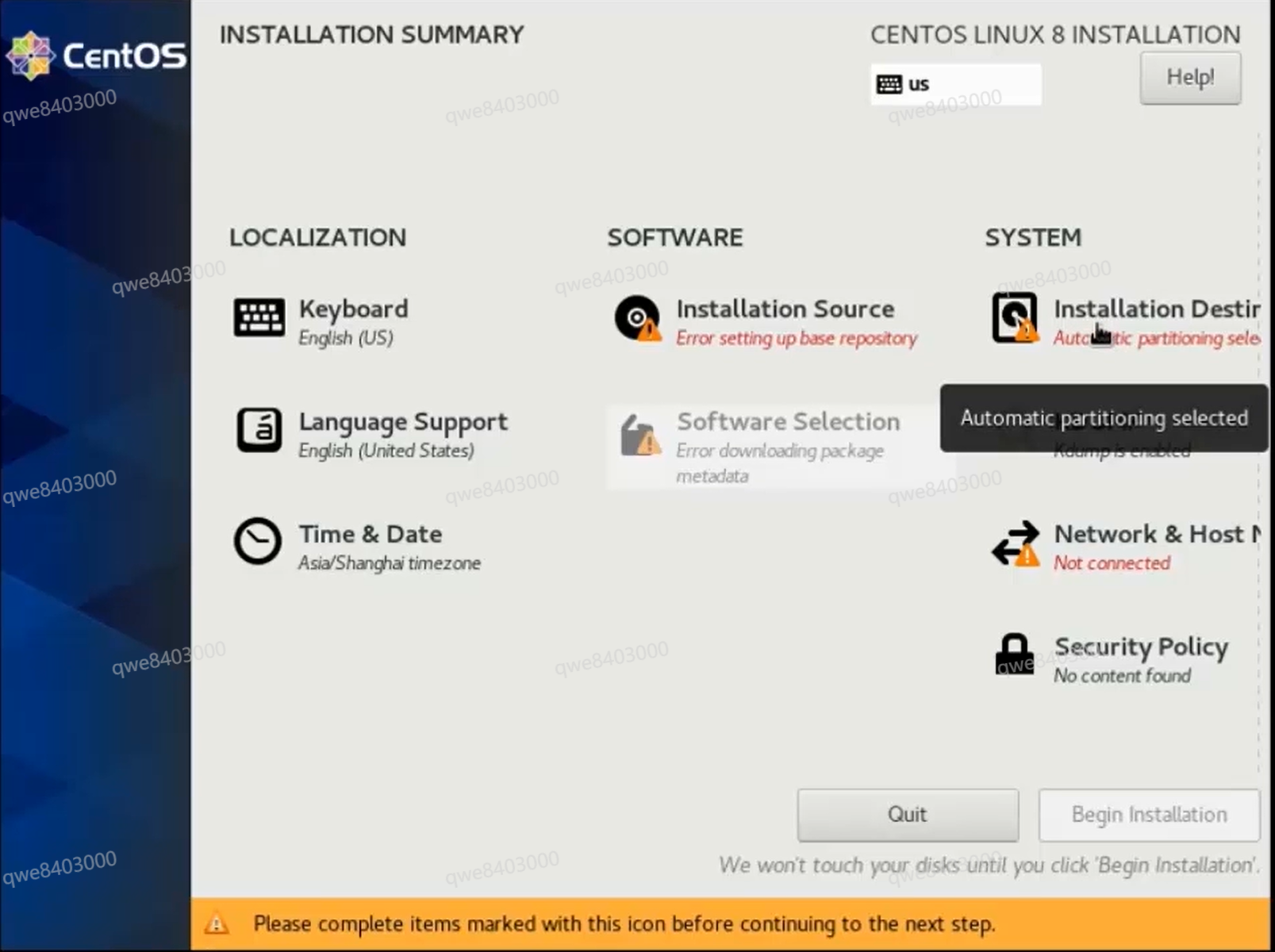The image size is (1275, 952).
Task: Select the Security Policy title
Action: click(x=1141, y=647)
